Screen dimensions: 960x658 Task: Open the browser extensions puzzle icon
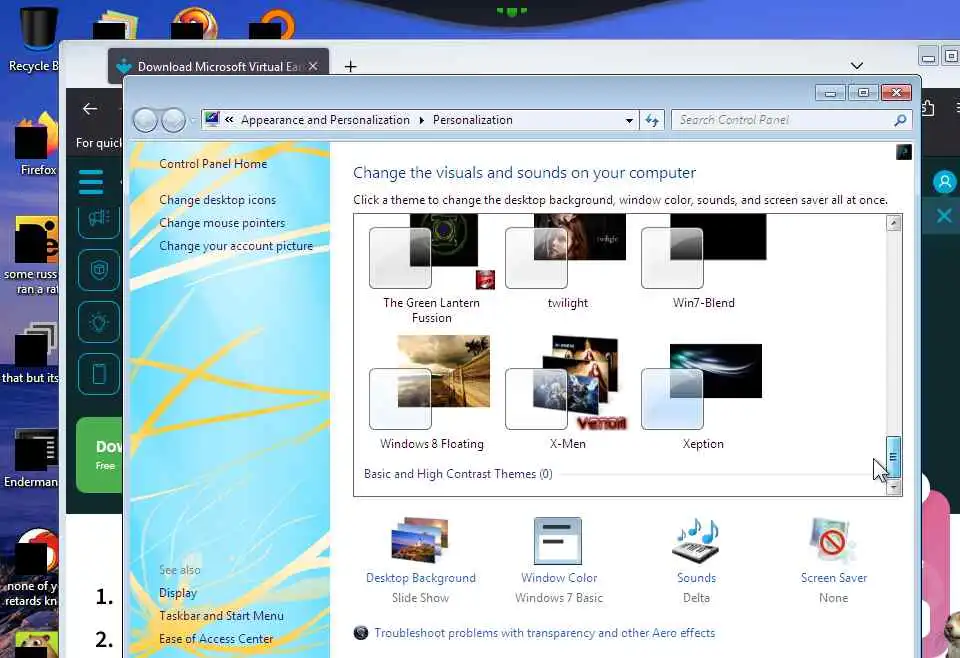928,108
